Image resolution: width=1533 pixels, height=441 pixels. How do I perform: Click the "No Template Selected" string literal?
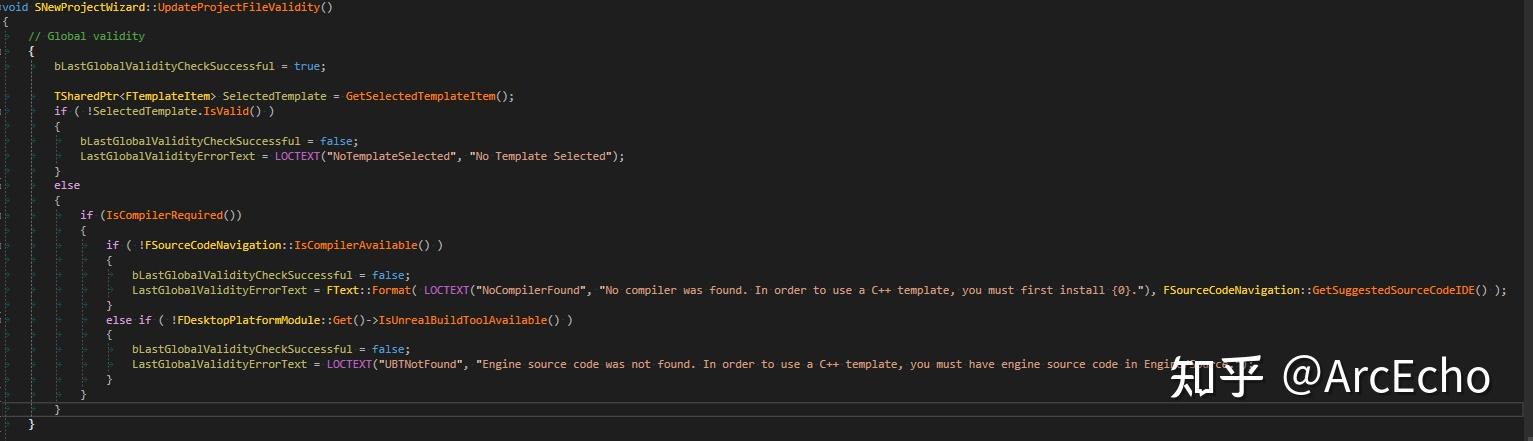coord(538,156)
